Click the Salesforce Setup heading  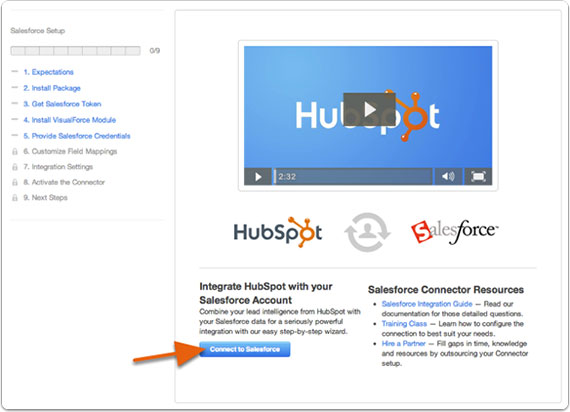click(37, 31)
